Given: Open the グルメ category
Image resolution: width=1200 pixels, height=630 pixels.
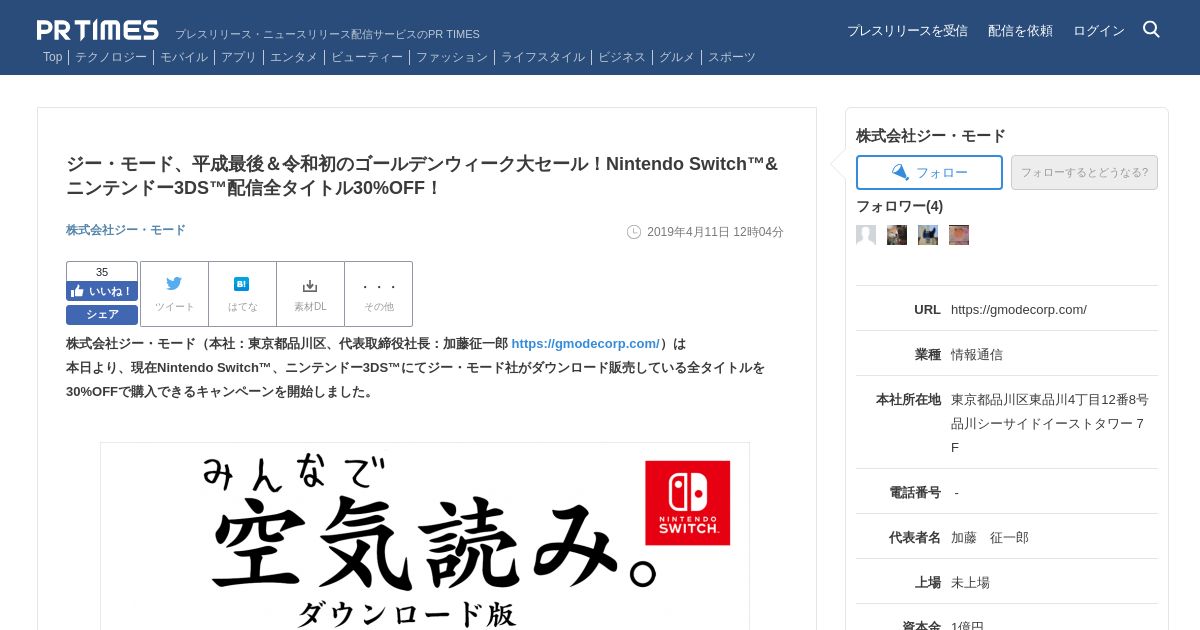Looking at the screenshot, I should [677, 57].
